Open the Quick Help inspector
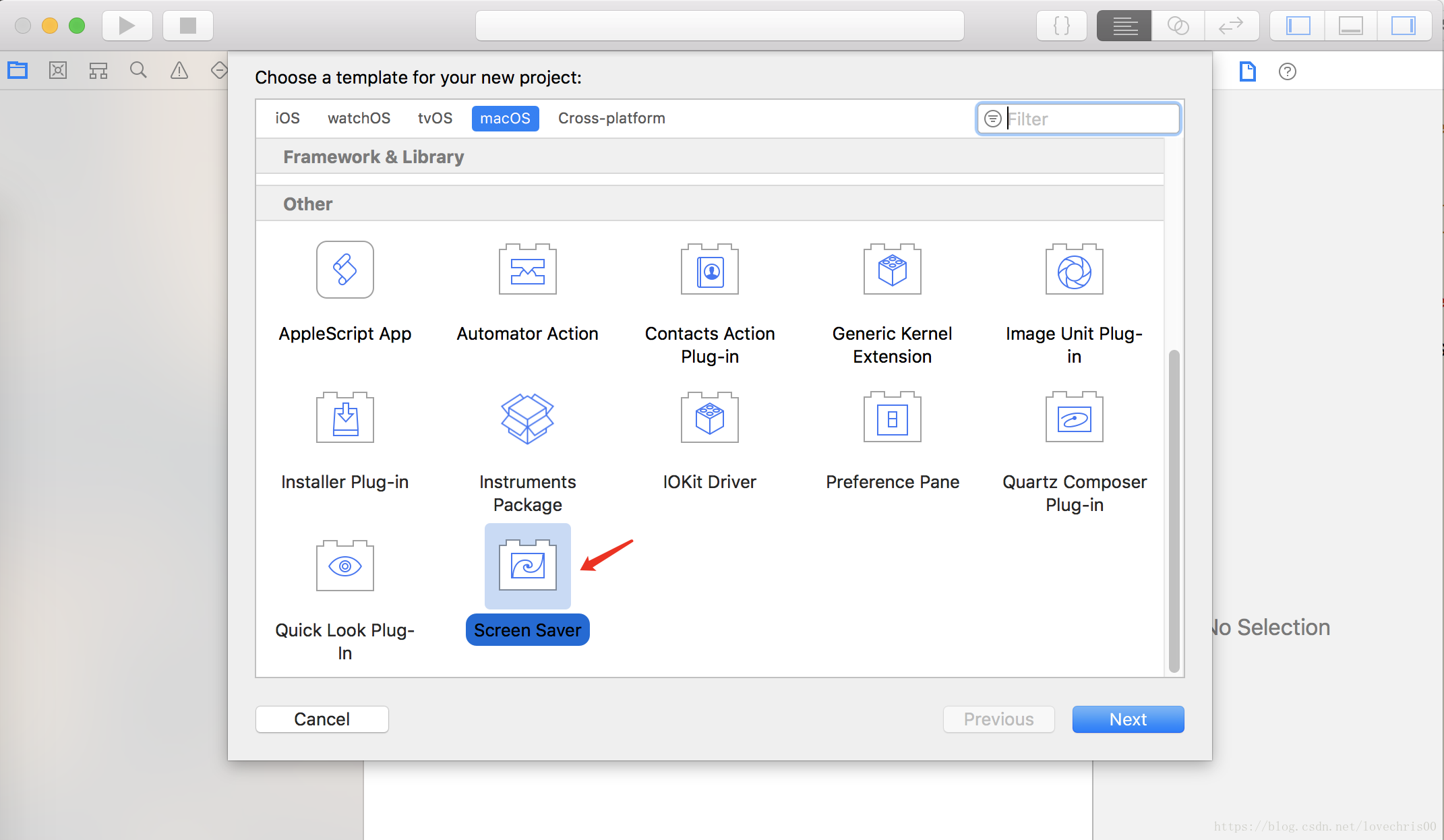The height and width of the screenshot is (840, 1444). 1287,71
